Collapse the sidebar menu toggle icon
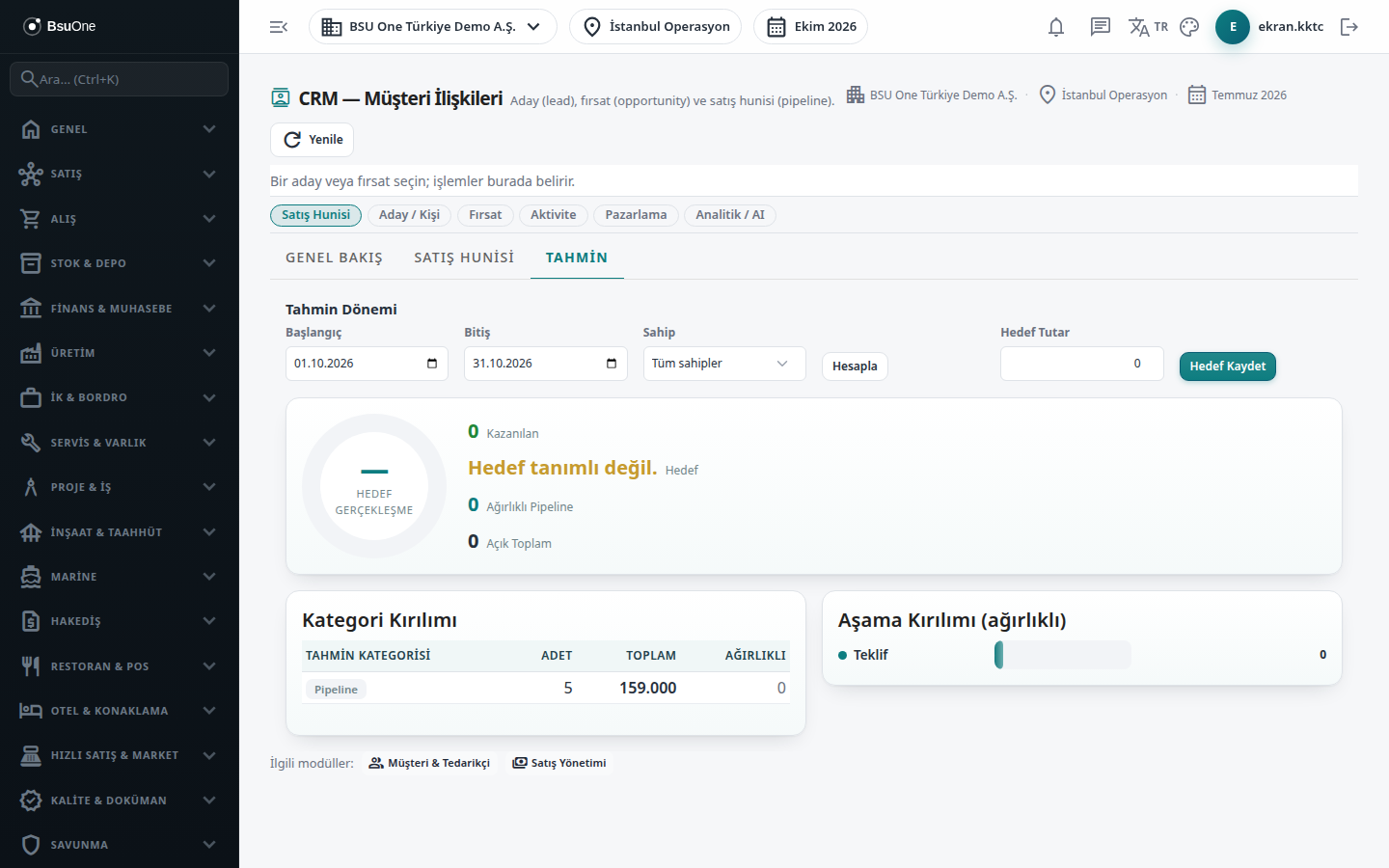Screen dimensions: 1389x868 tap(279, 27)
